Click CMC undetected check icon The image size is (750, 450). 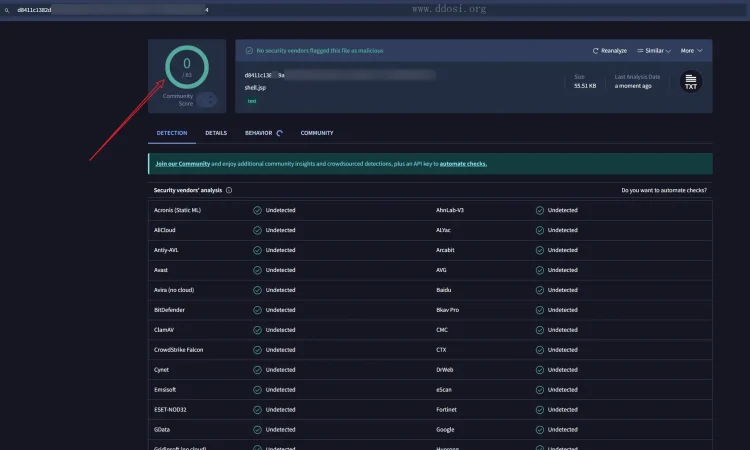point(540,330)
